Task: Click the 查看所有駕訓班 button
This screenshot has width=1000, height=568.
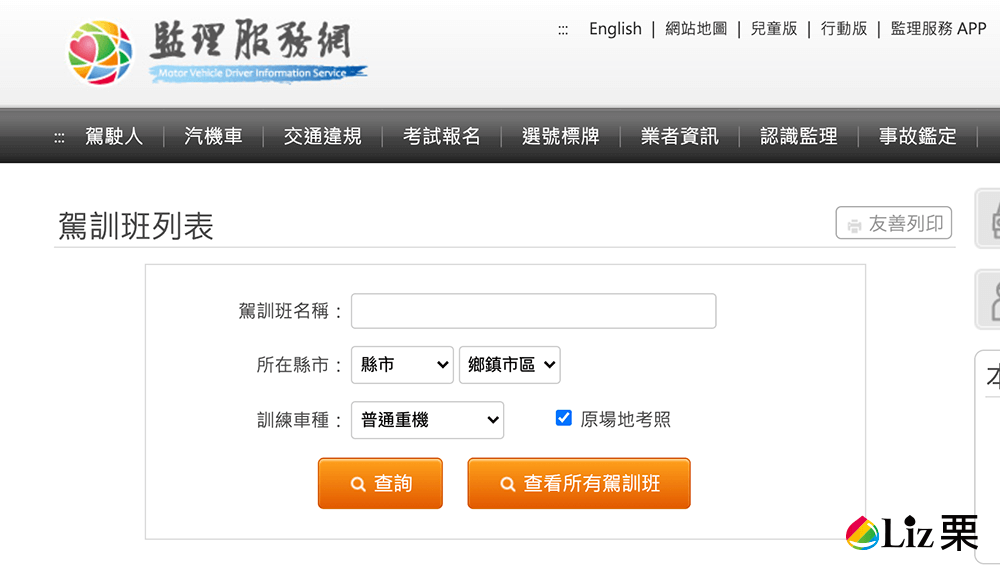Action: (x=579, y=483)
